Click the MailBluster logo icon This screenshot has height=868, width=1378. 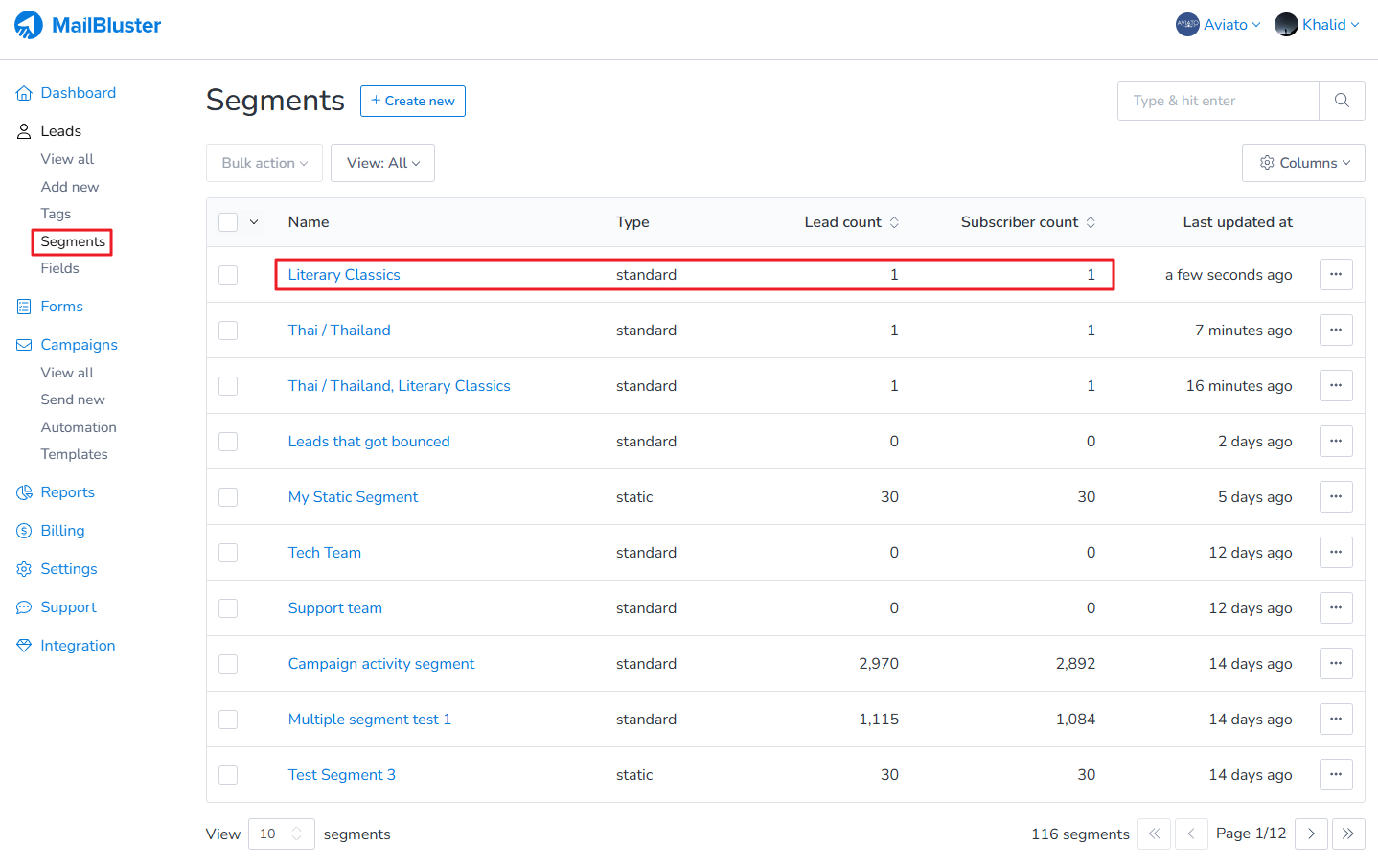pos(29,25)
